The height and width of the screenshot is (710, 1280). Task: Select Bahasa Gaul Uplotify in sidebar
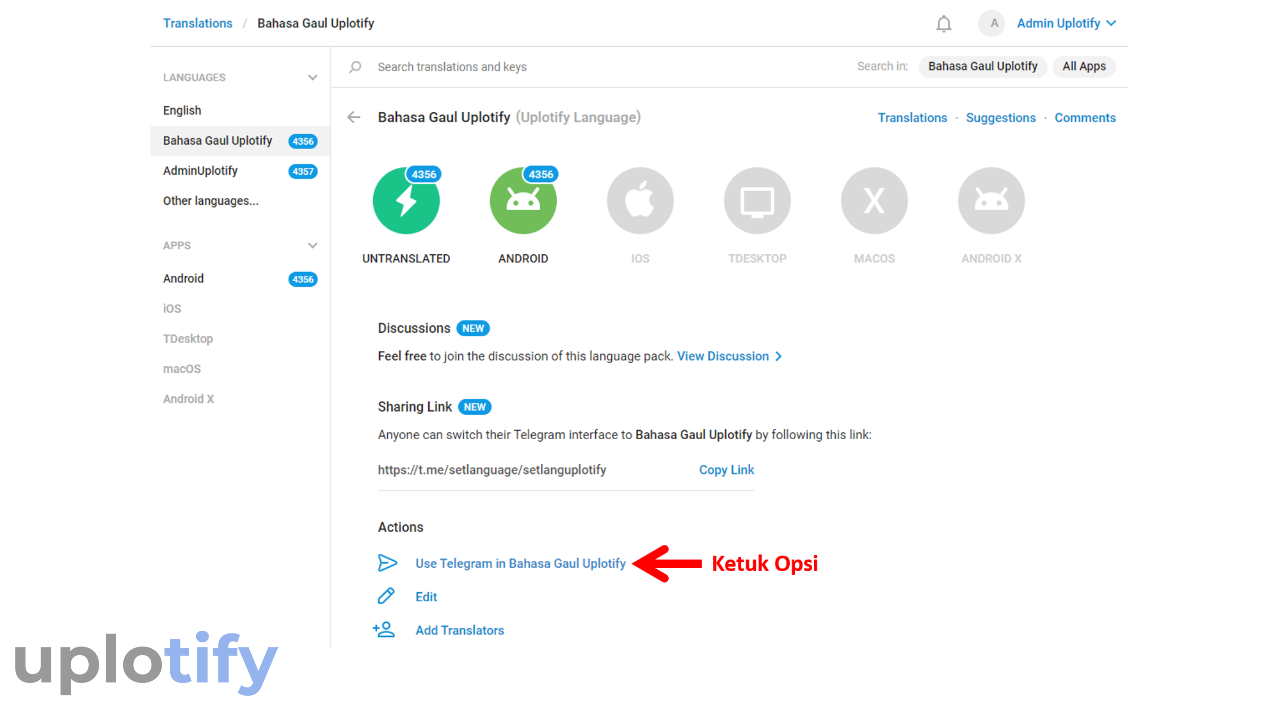tap(240, 141)
